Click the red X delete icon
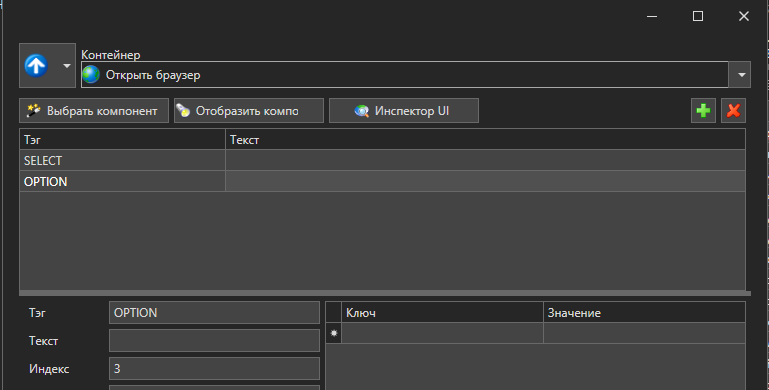Image resolution: width=769 pixels, height=390 pixels. point(733,110)
